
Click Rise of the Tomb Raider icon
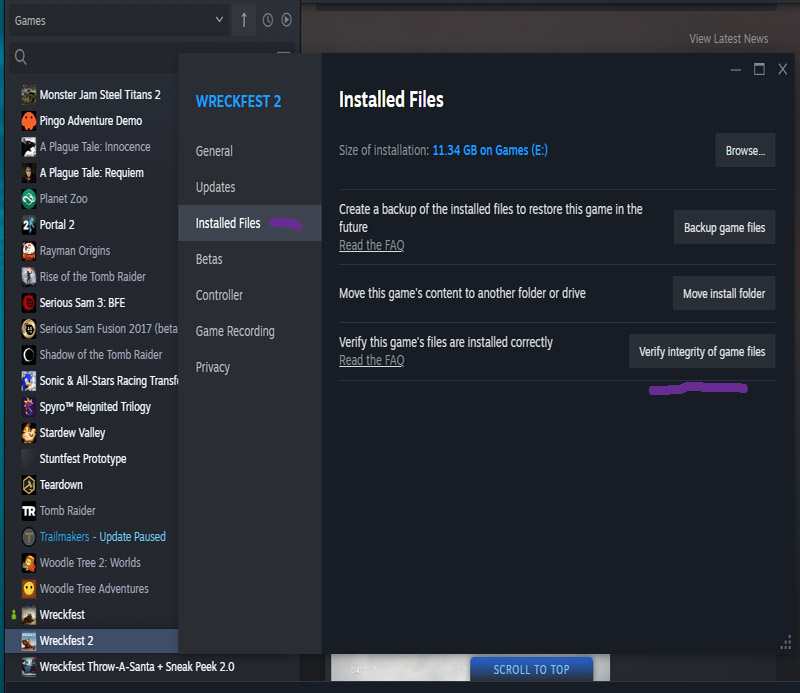coord(29,277)
